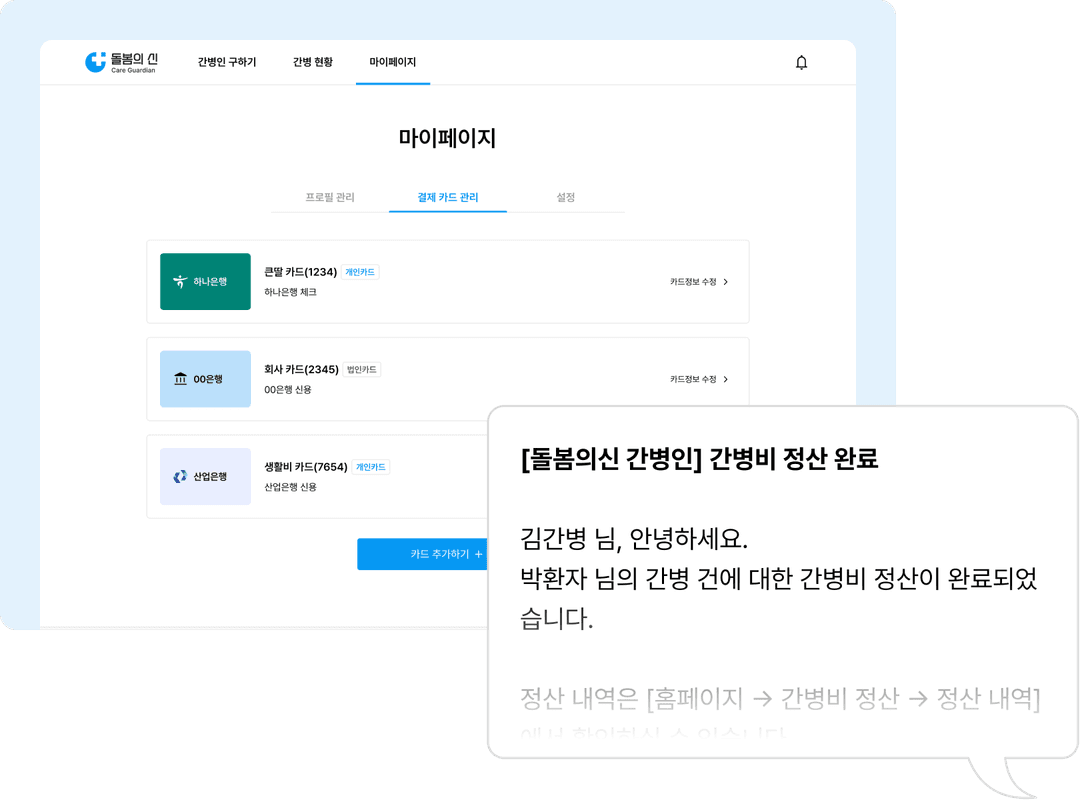
Task: Open notifications with the bell icon
Action: click(x=801, y=63)
